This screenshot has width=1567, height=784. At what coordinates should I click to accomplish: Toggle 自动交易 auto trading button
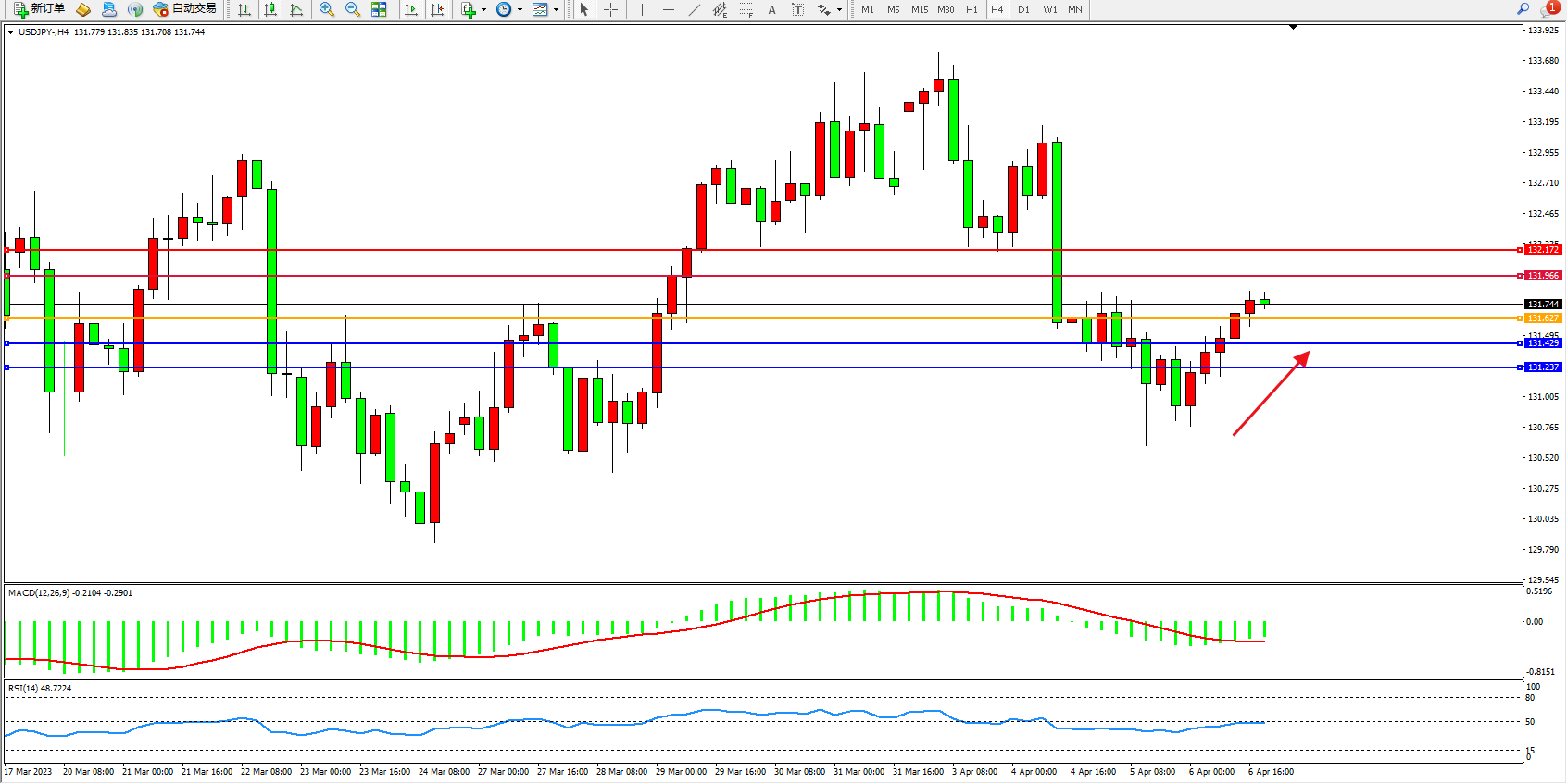(184, 9)
